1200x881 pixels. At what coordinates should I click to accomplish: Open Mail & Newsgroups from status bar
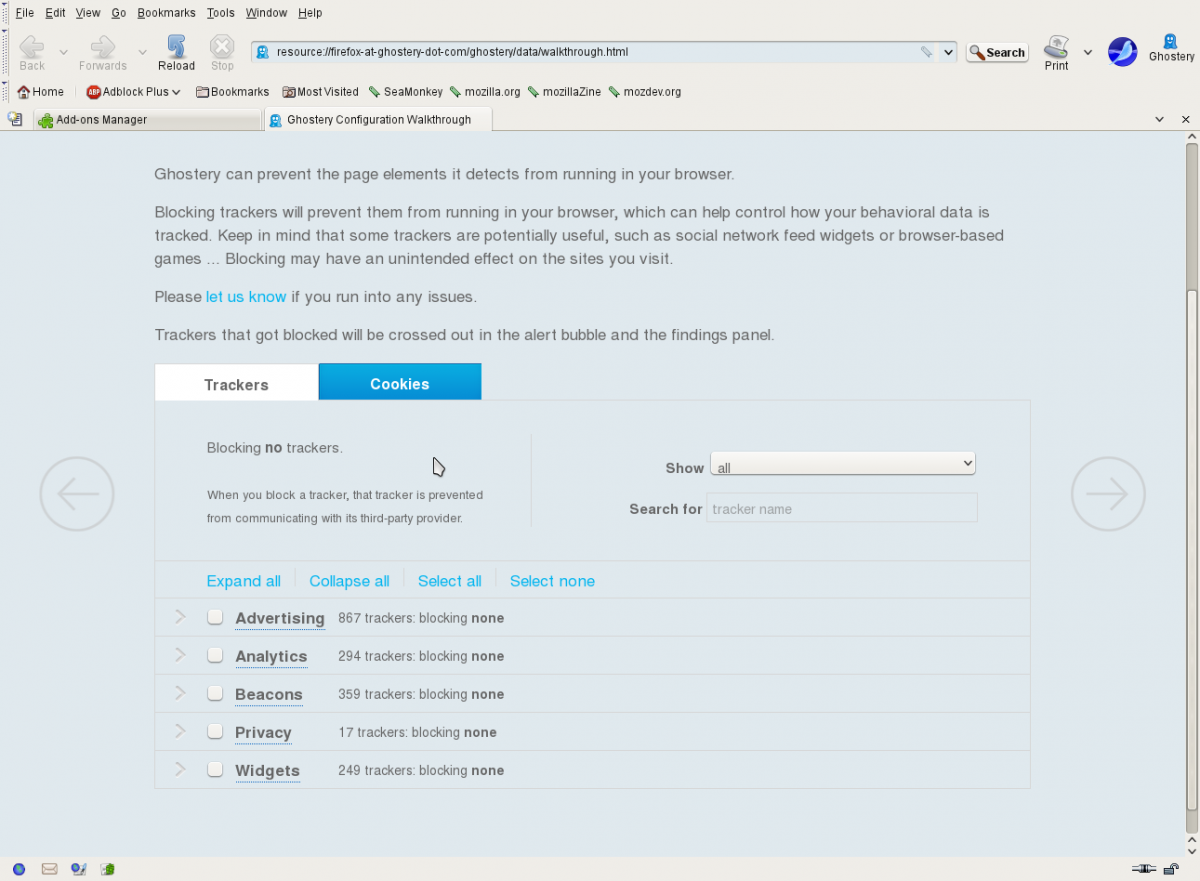click(x=49, y=869)
